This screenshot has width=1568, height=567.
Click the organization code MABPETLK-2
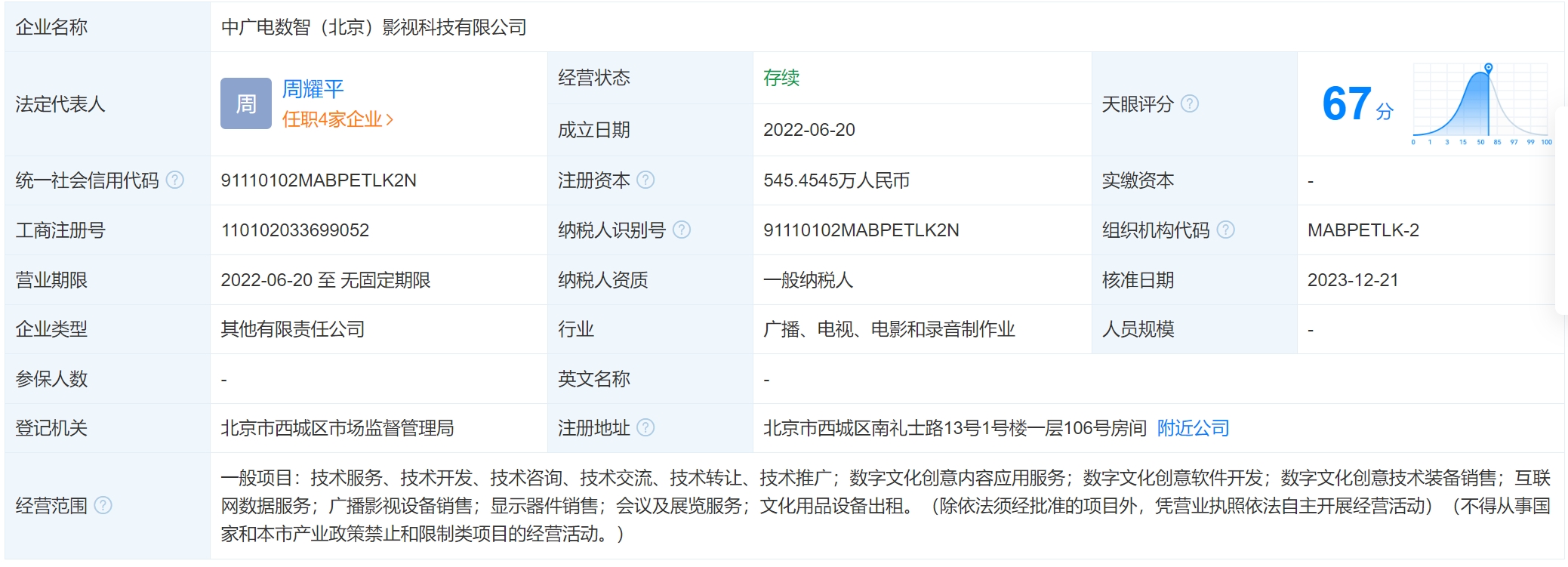[1363, 230]
